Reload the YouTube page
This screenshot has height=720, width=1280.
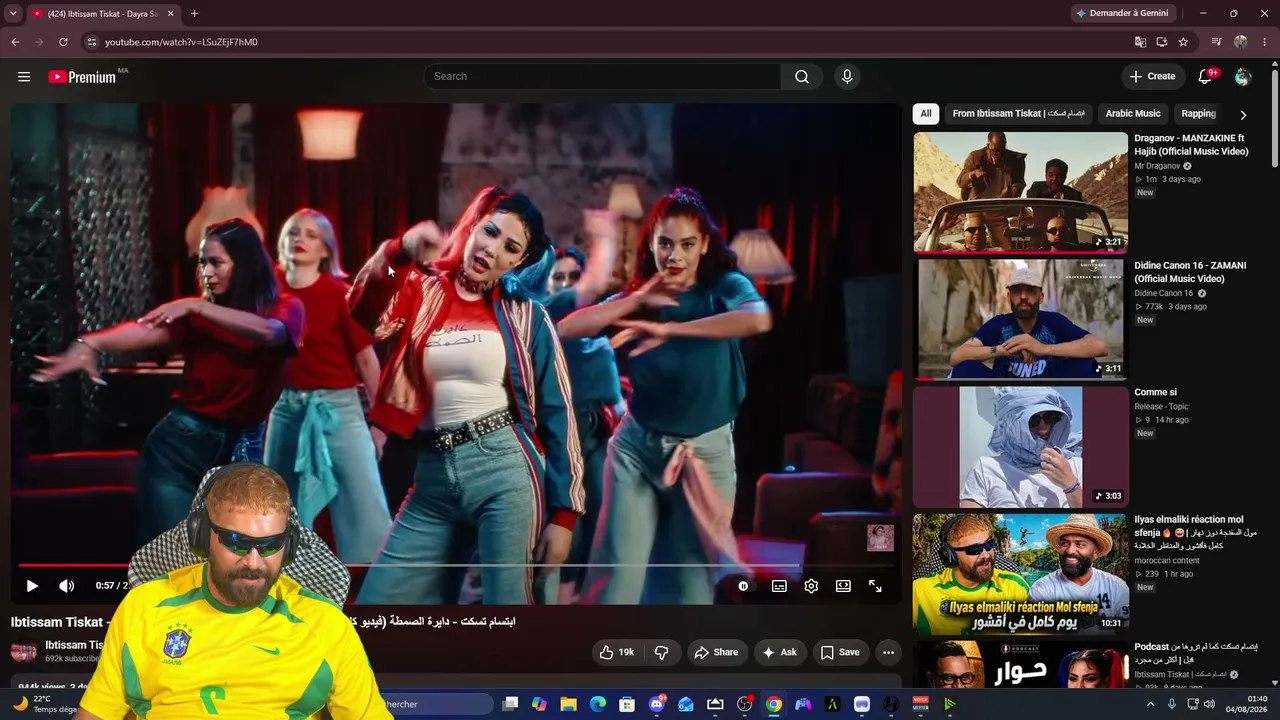[x=63, y=42]
